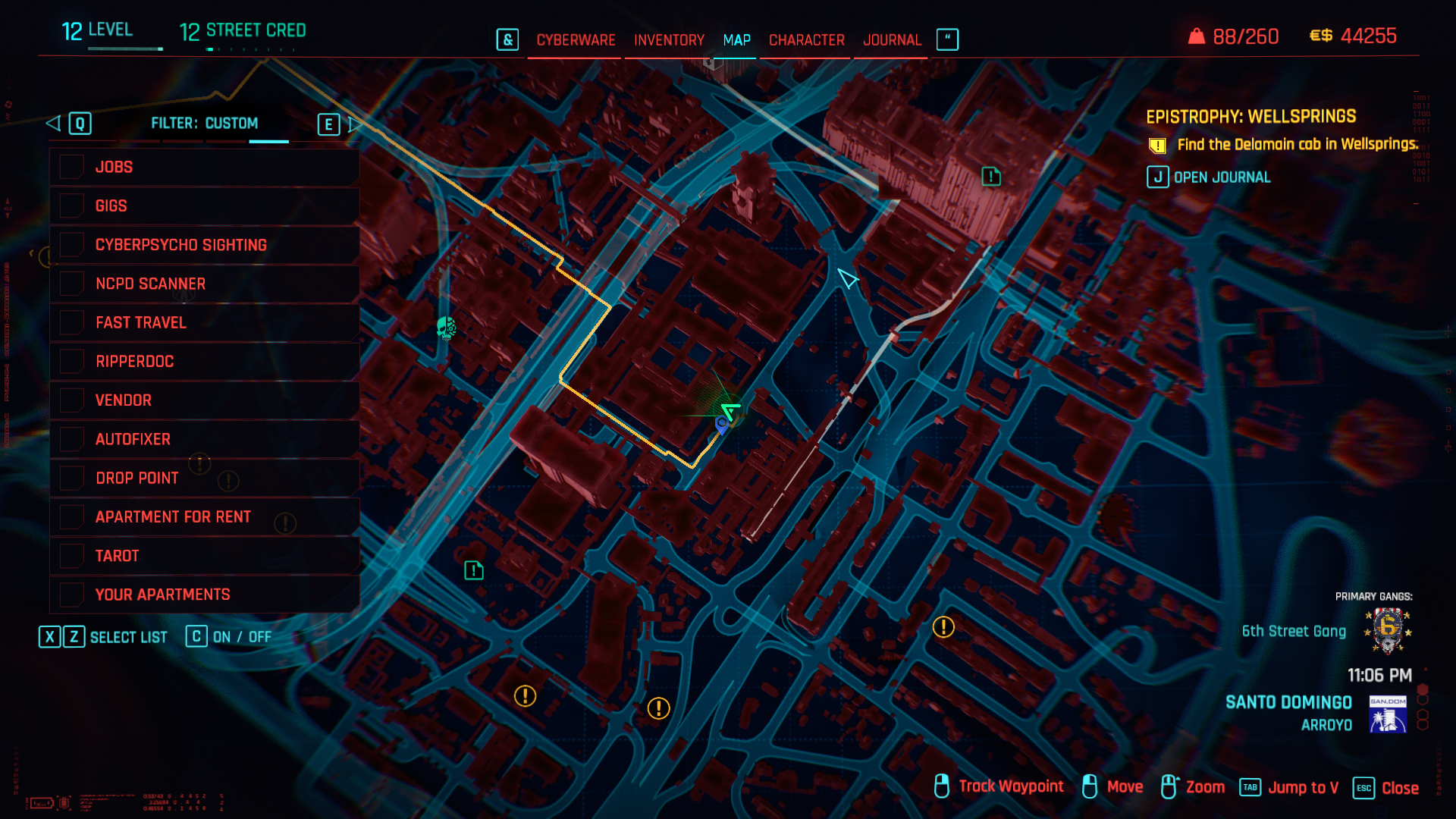Click the 6th Street Gang emblem
The width and height of the screenshot is (1456, 819).
(x=1388, y=630)
